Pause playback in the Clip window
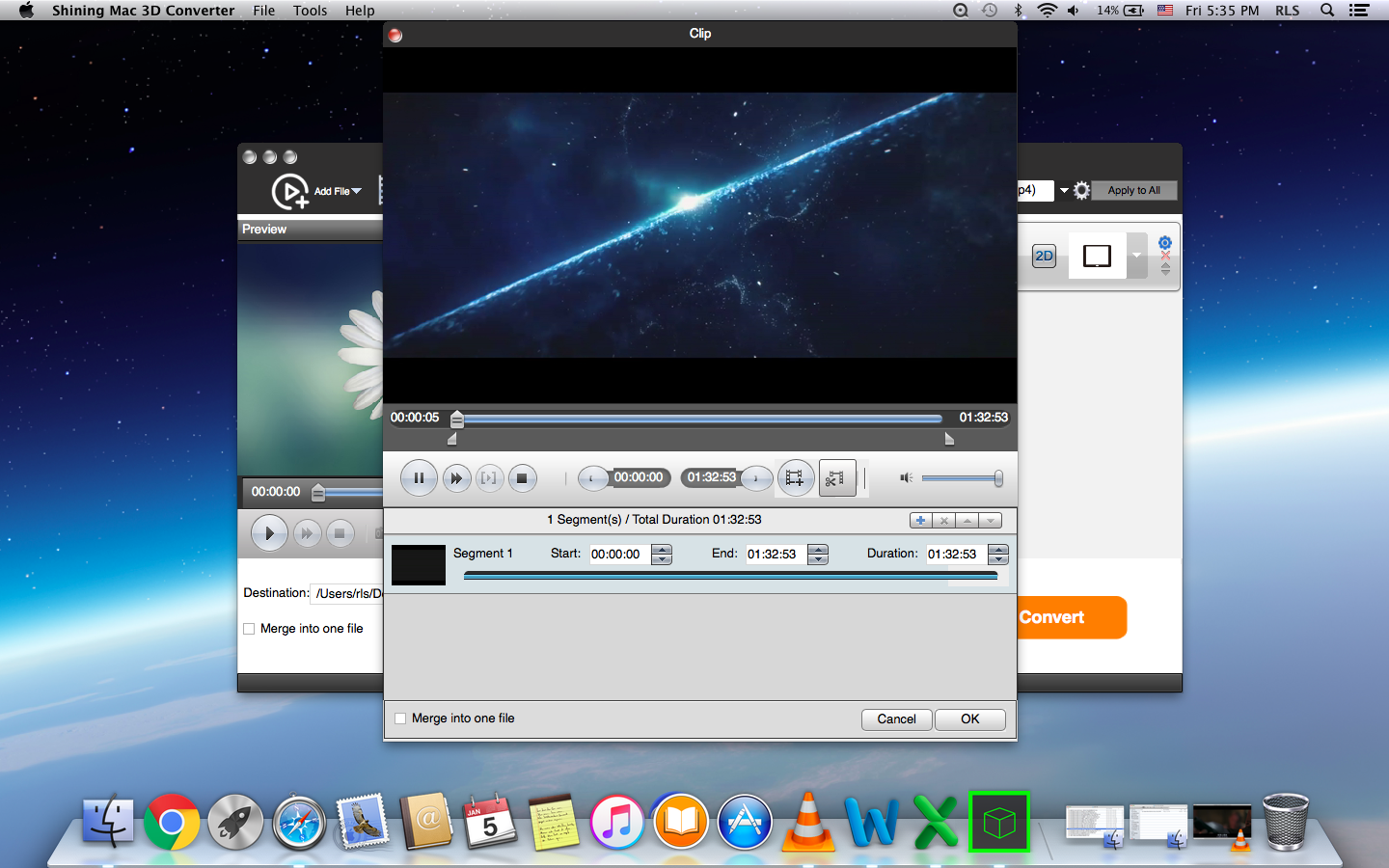This screenshot has height=868, width=1389. pos(419,478)
